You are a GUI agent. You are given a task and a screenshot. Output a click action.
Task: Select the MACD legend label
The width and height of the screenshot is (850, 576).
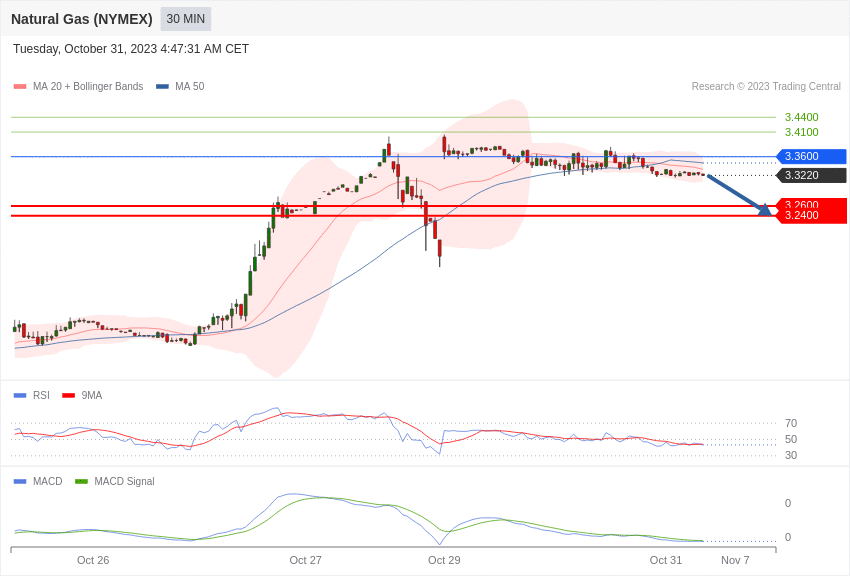pos(48,481)
